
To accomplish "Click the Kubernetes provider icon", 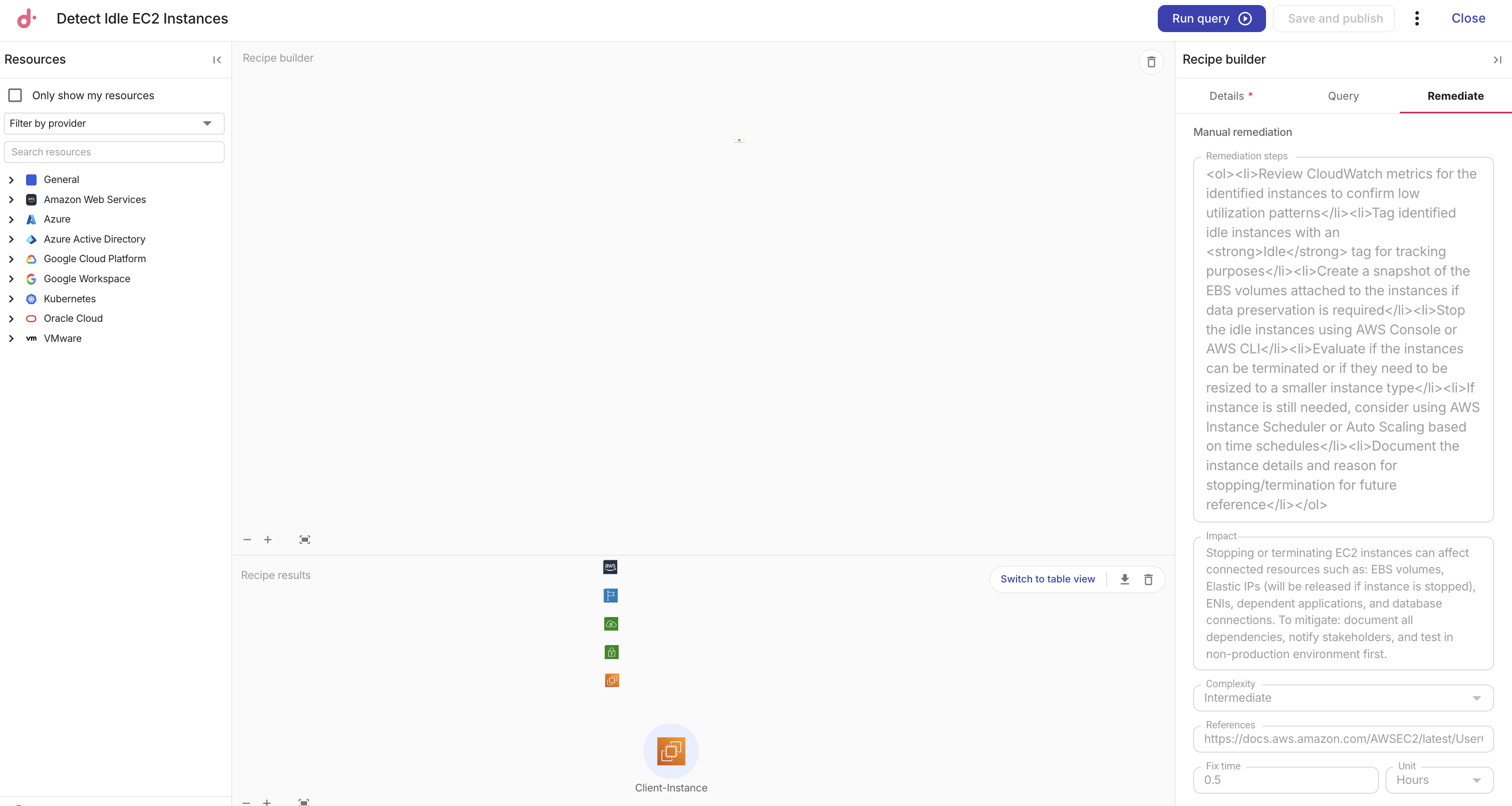I will [32, 299].
